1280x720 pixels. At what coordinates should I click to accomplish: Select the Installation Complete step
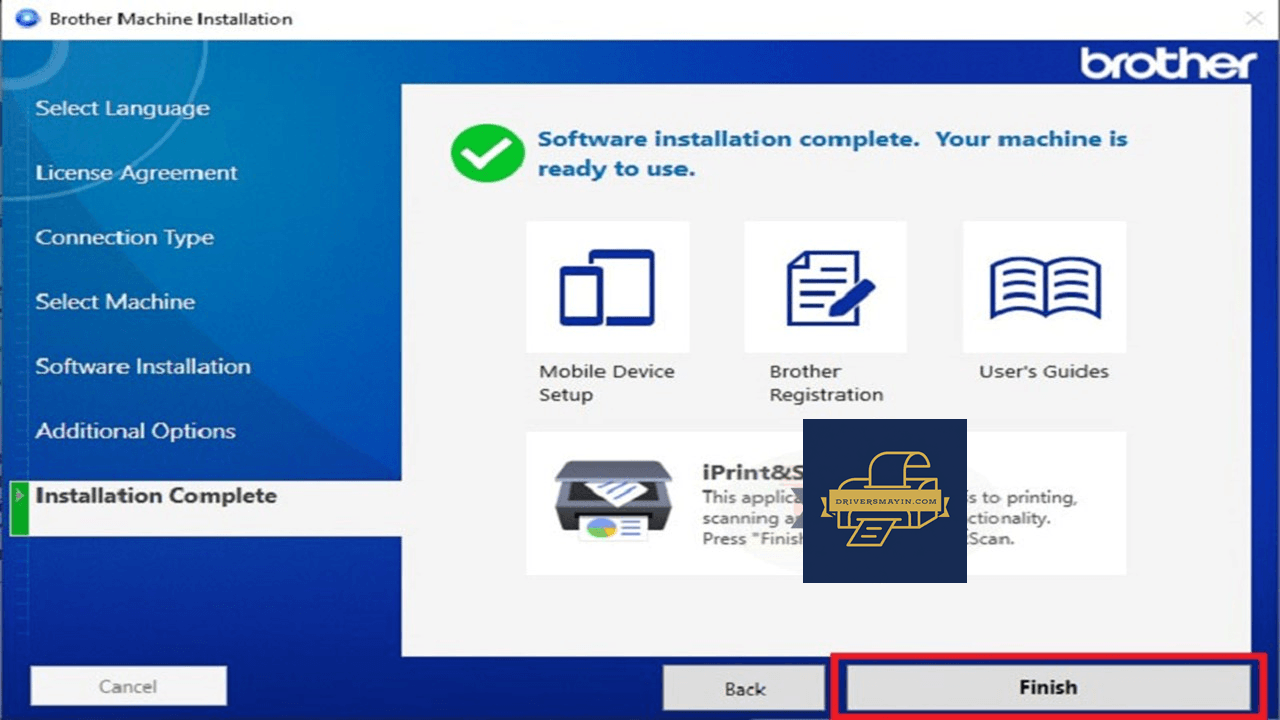[156, 496]
